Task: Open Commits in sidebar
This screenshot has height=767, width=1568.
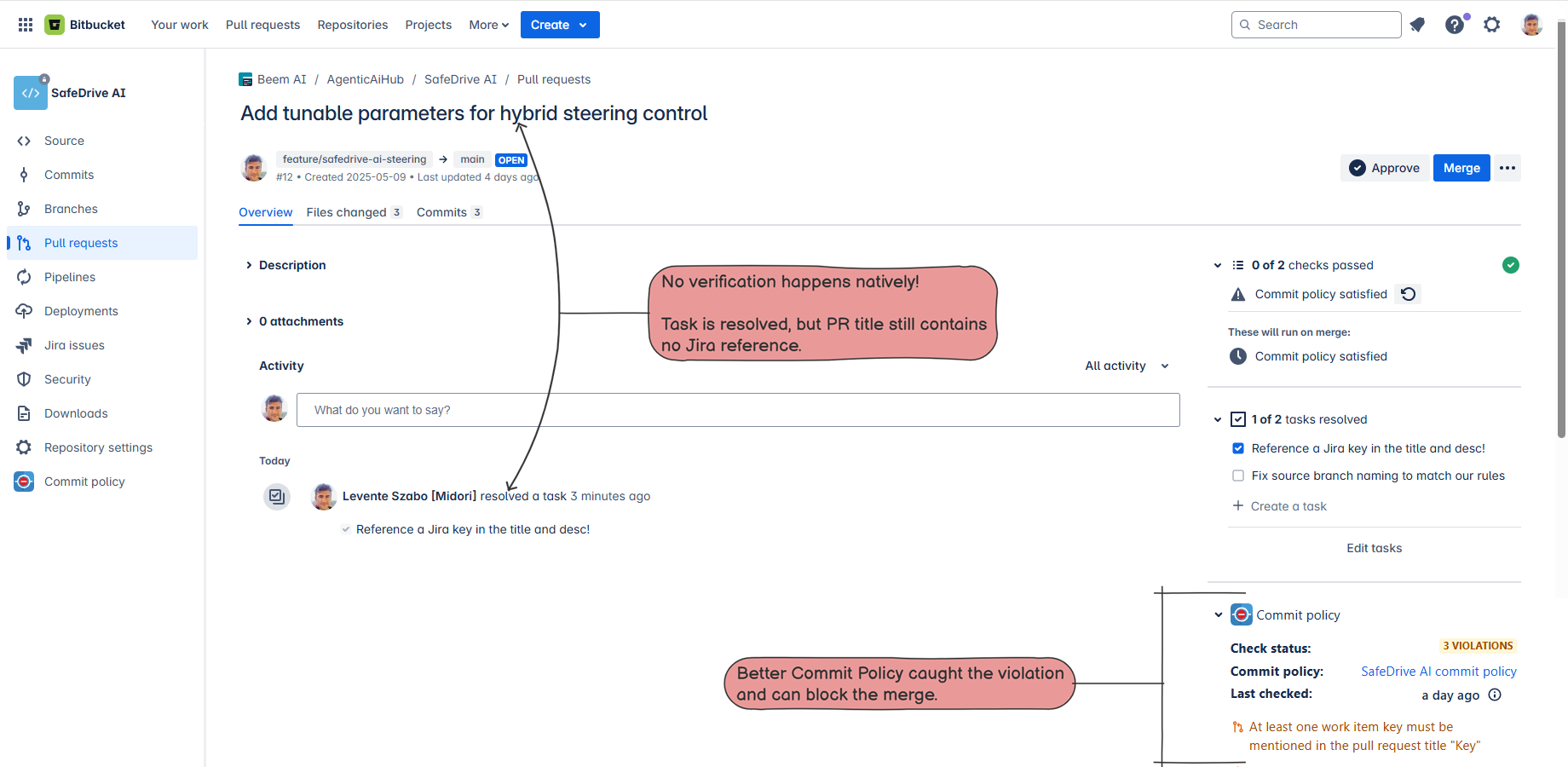Action: (102, 175)
